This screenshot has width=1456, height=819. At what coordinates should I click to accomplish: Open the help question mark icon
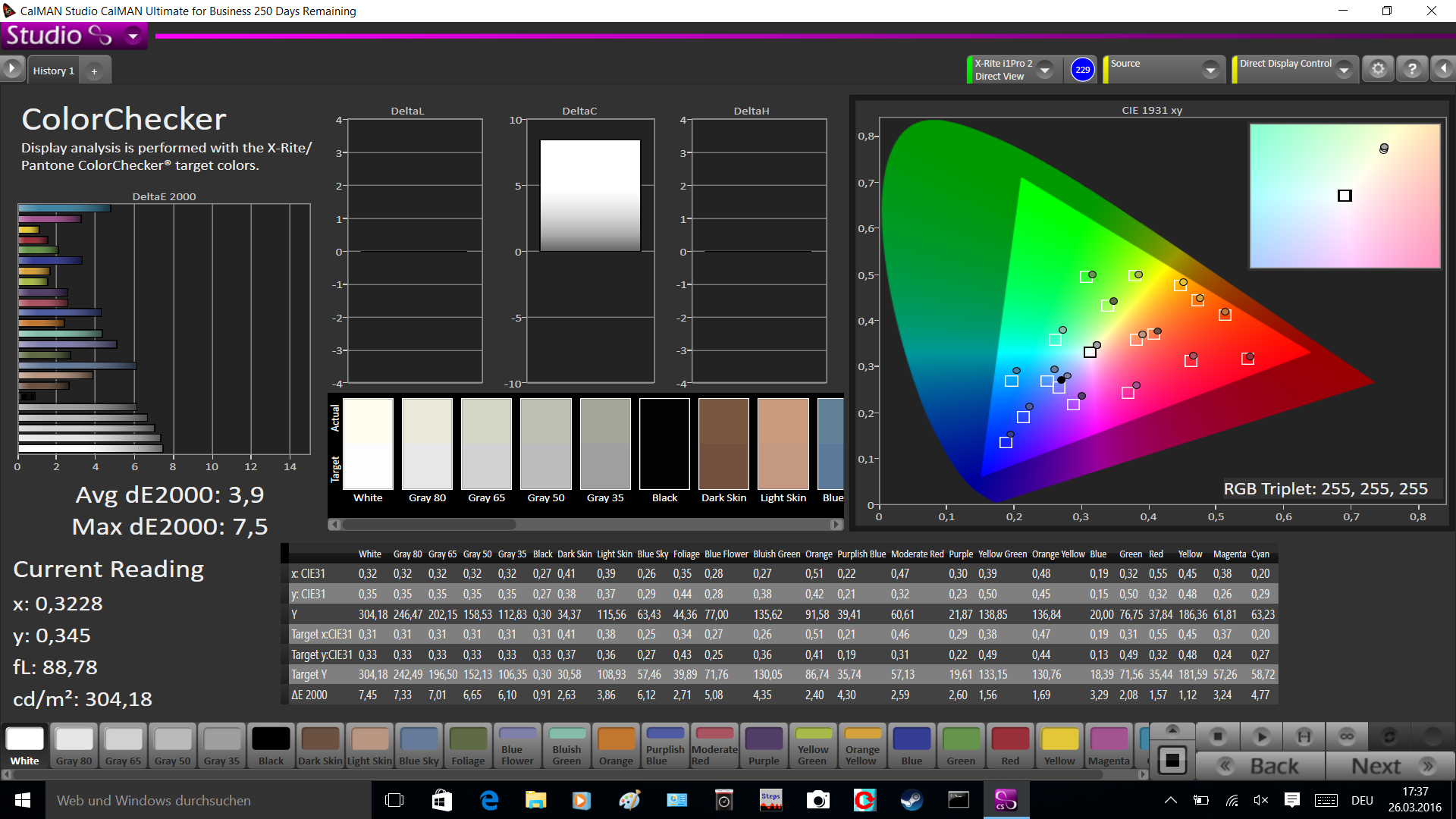(x=1412, y=69)
